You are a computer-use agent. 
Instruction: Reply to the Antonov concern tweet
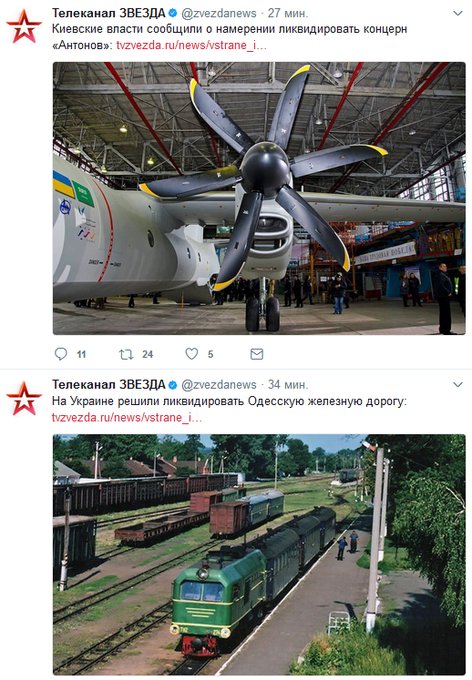click(x=61, y=354)
